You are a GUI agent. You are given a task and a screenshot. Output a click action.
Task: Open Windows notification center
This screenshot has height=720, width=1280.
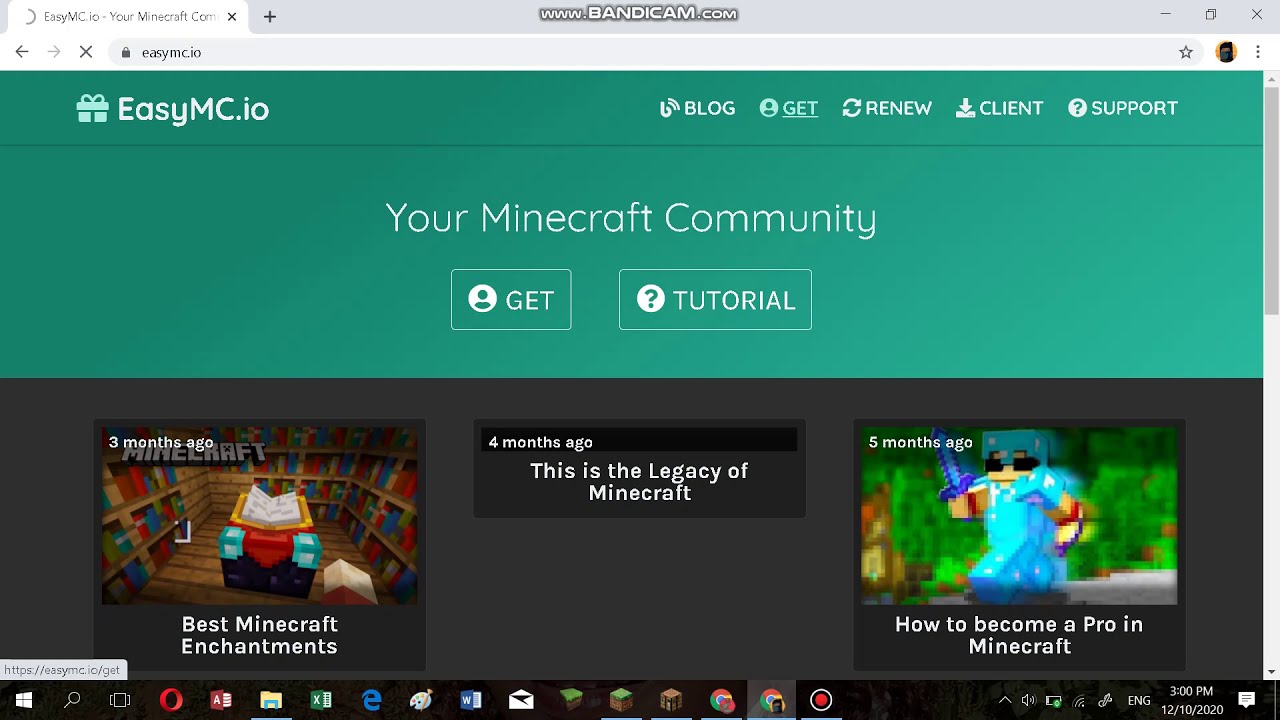point(1247,700)
